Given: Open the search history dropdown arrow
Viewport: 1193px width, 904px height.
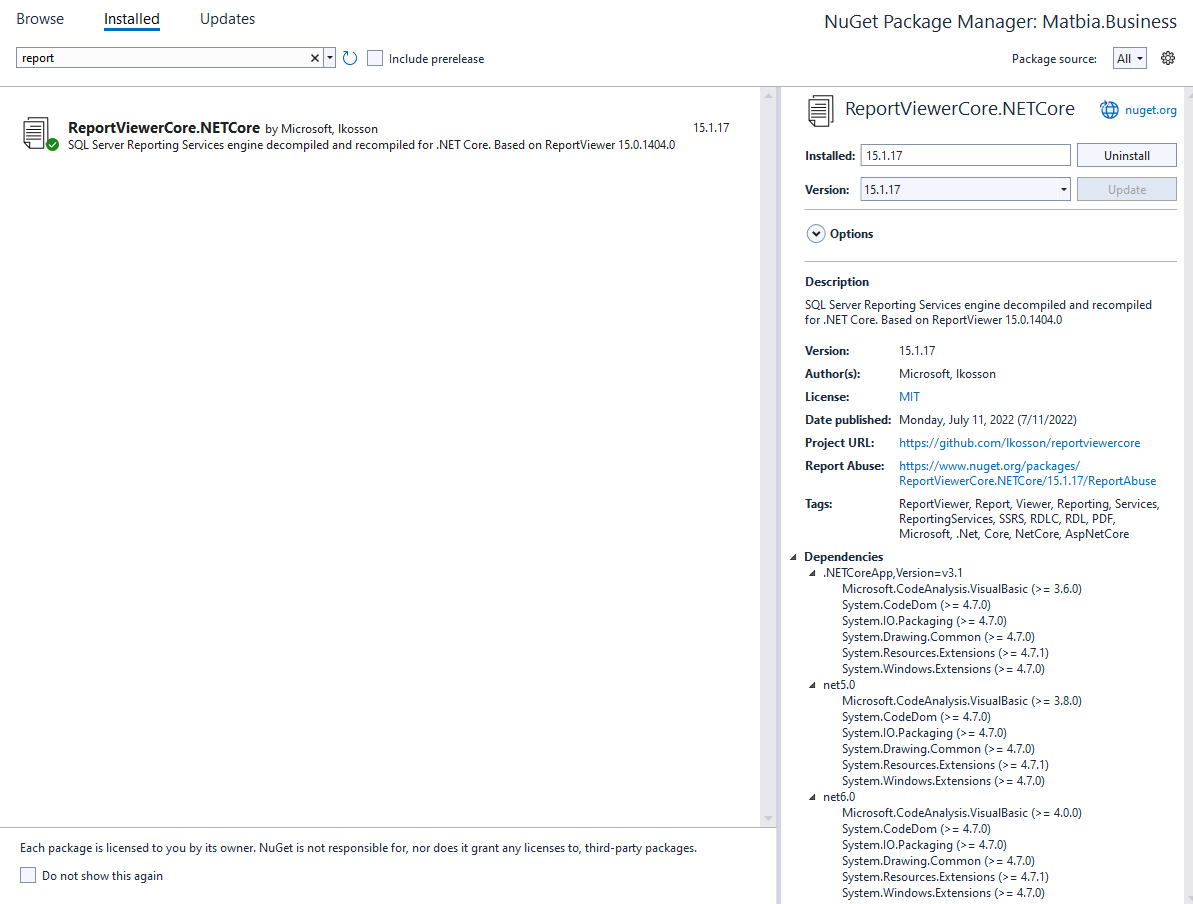Looking at the screenshot, I should (330, 58).
